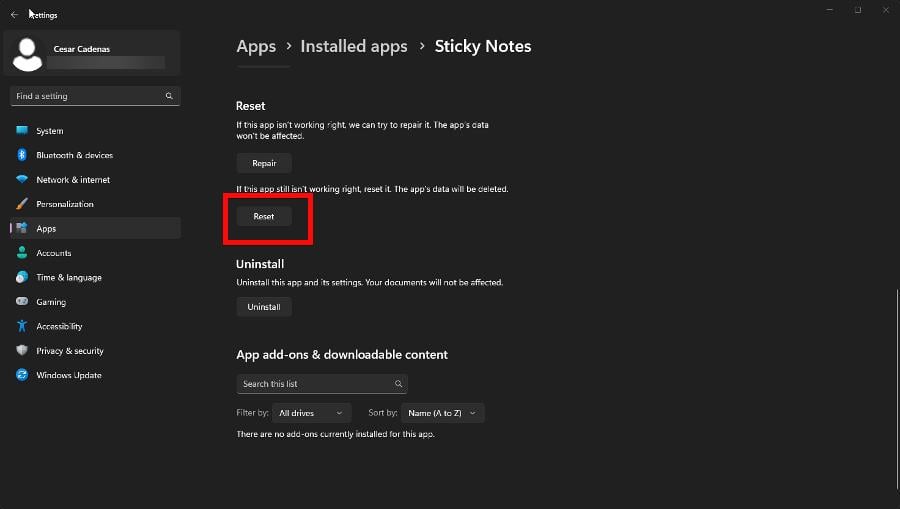Click the vertical scrollbar on the right
The height and width of the screenshot is (509, 900).
point(897,390)
